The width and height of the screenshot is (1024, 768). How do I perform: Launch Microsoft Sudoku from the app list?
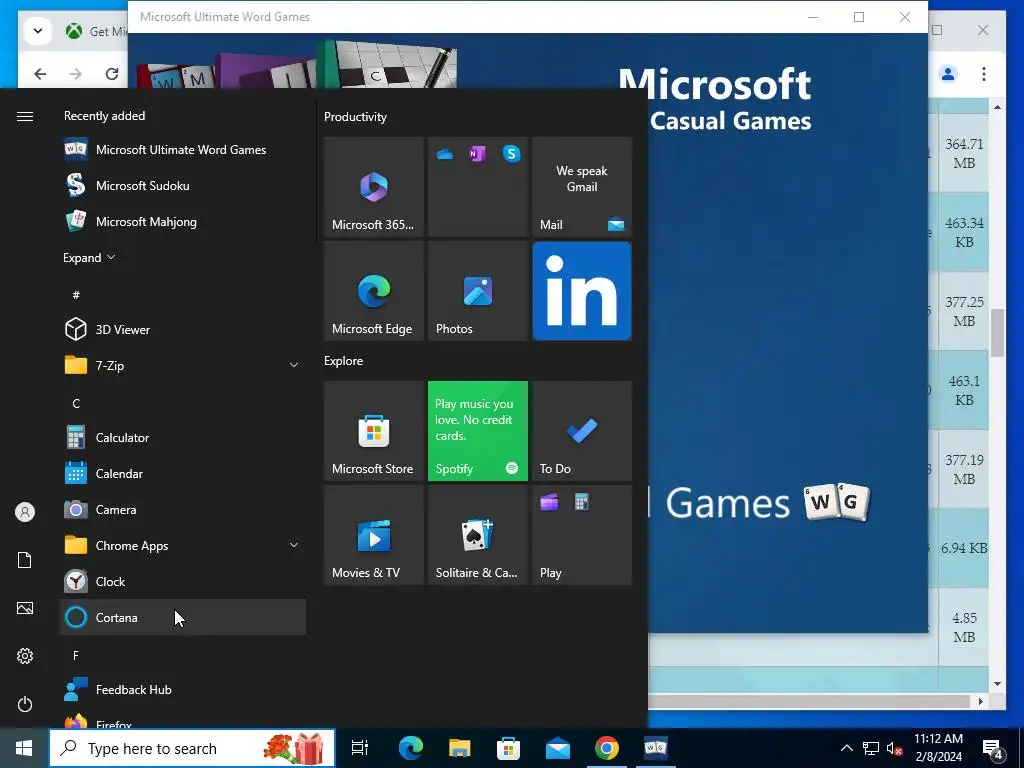[x=182, y=185]
